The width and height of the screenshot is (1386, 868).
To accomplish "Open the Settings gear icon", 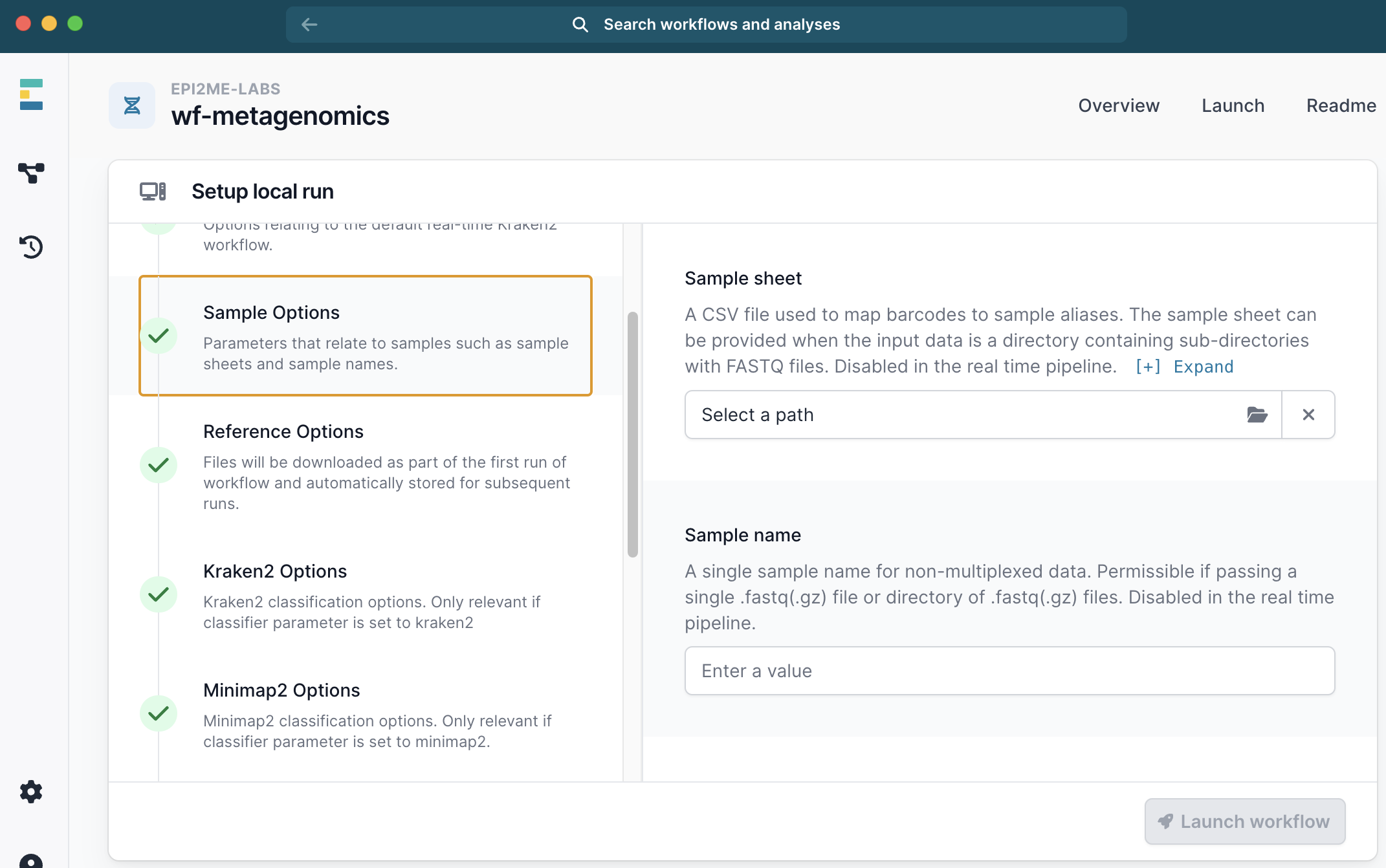I will tap(31, 792).
